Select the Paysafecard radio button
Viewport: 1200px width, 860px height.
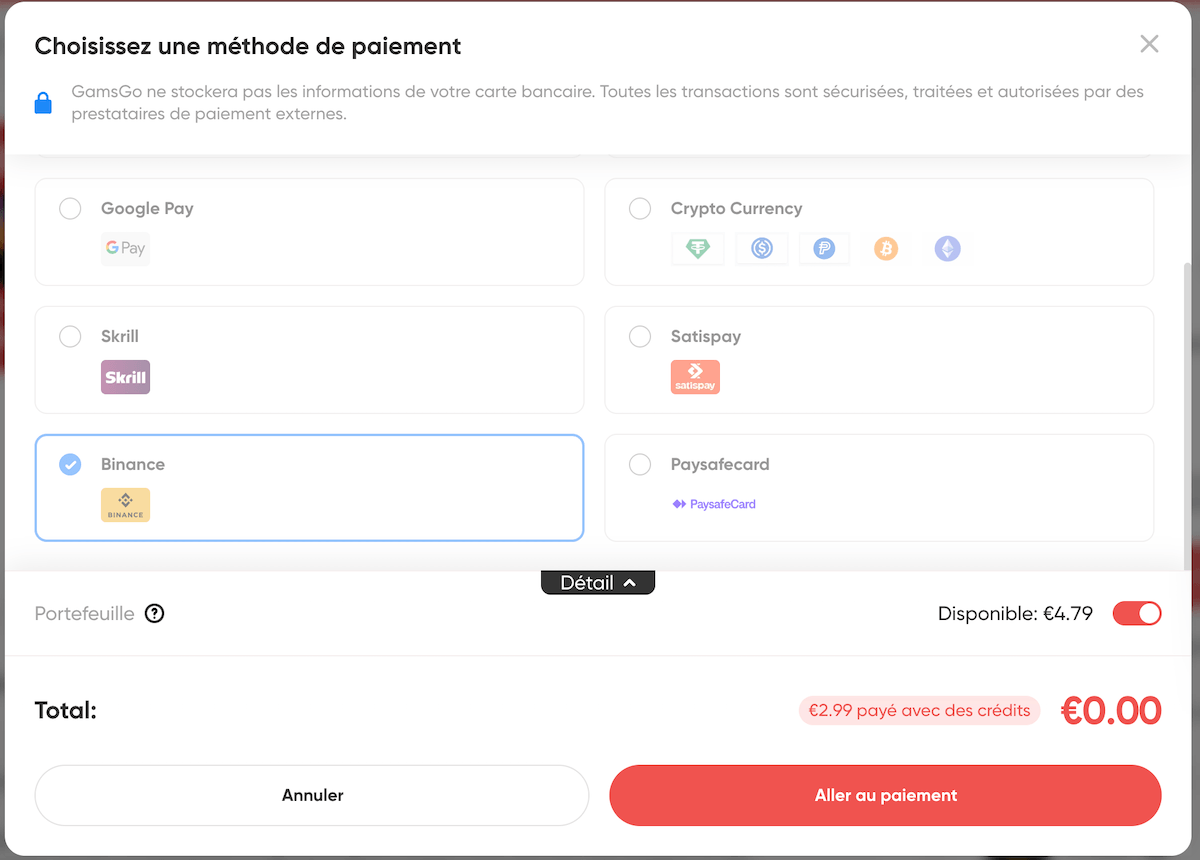point(640,464)
